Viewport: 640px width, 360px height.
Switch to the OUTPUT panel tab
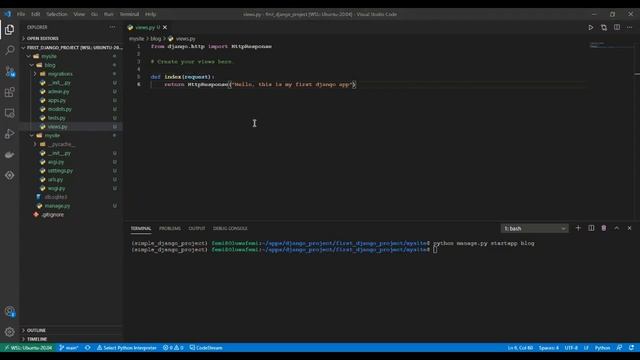[x=197, y=229]
